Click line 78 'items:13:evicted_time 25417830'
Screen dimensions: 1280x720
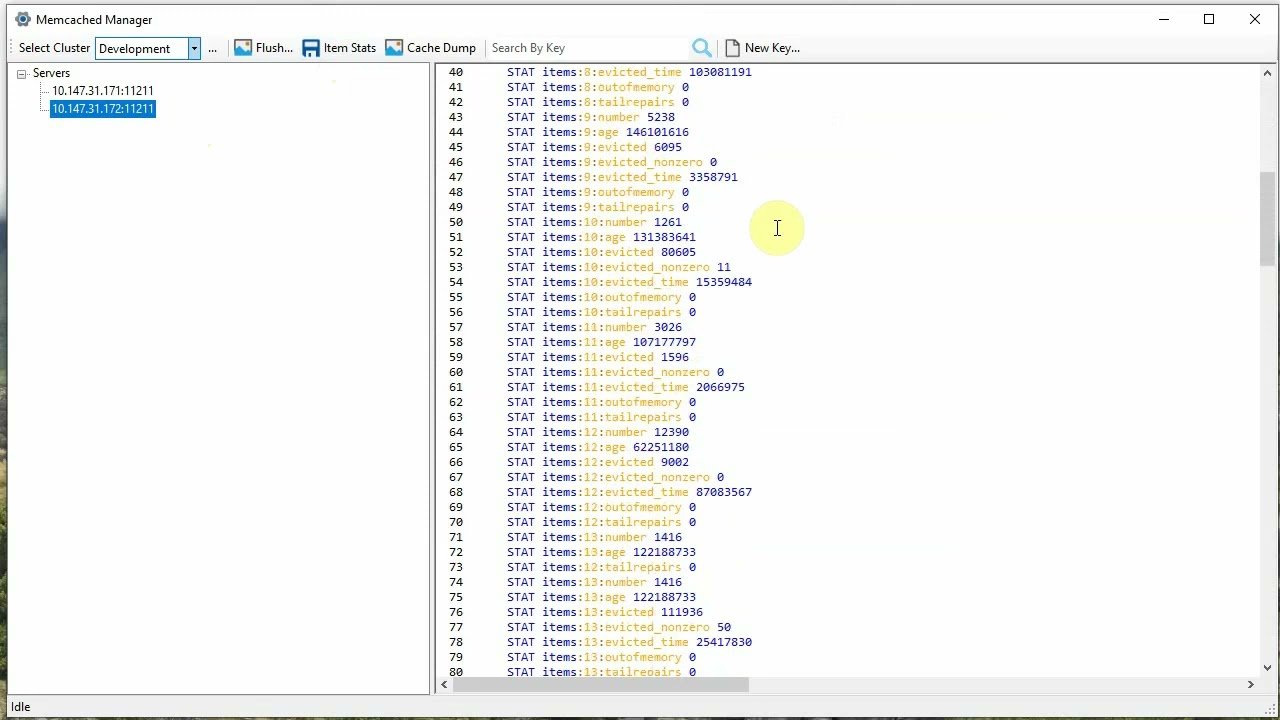pos(629,642)
